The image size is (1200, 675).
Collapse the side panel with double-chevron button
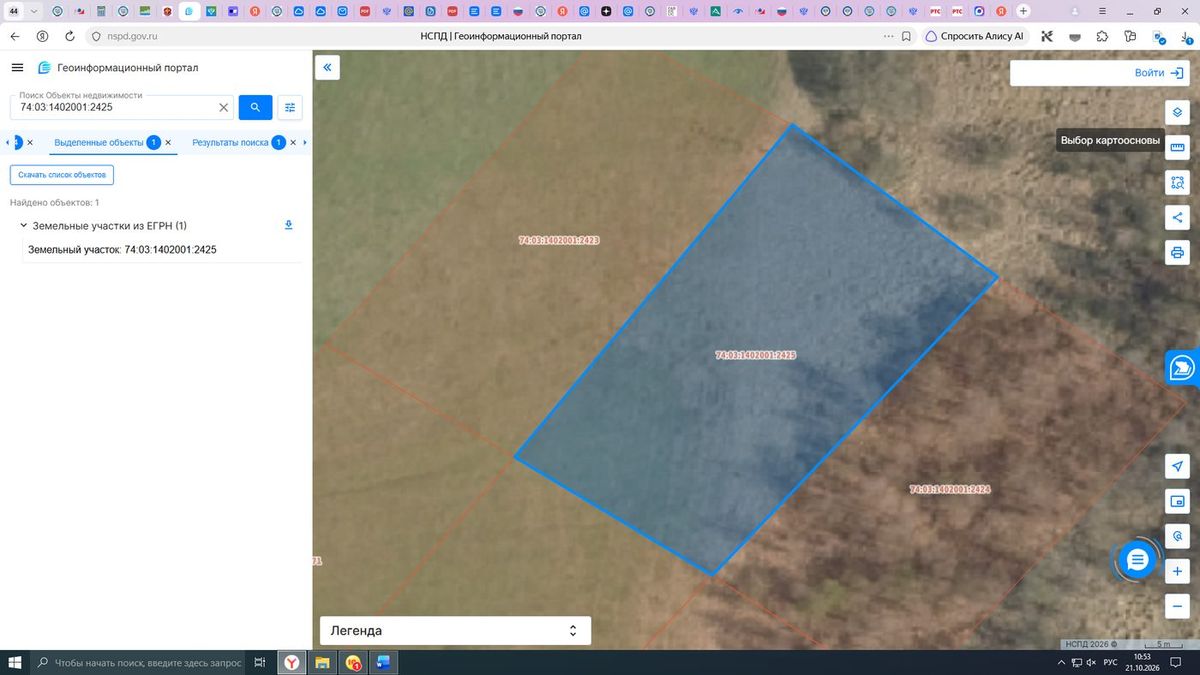point(327,67)
